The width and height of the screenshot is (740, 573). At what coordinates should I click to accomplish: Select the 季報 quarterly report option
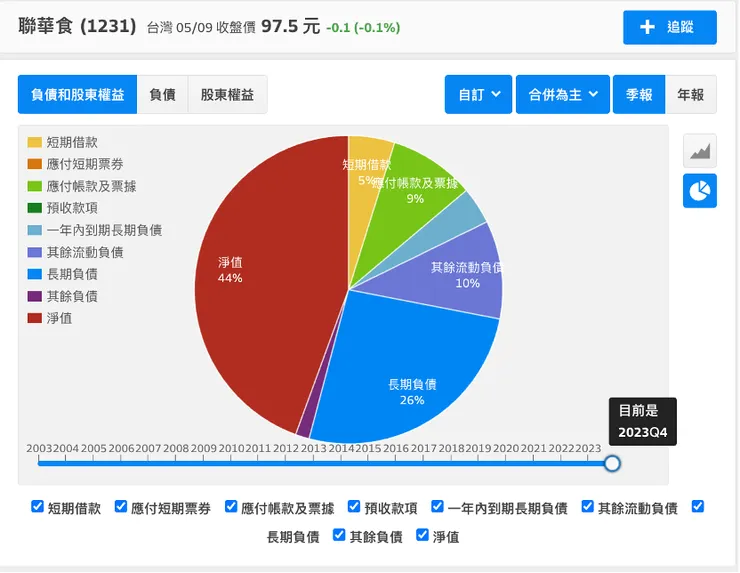pyautogui.click(x=639, y=94)
